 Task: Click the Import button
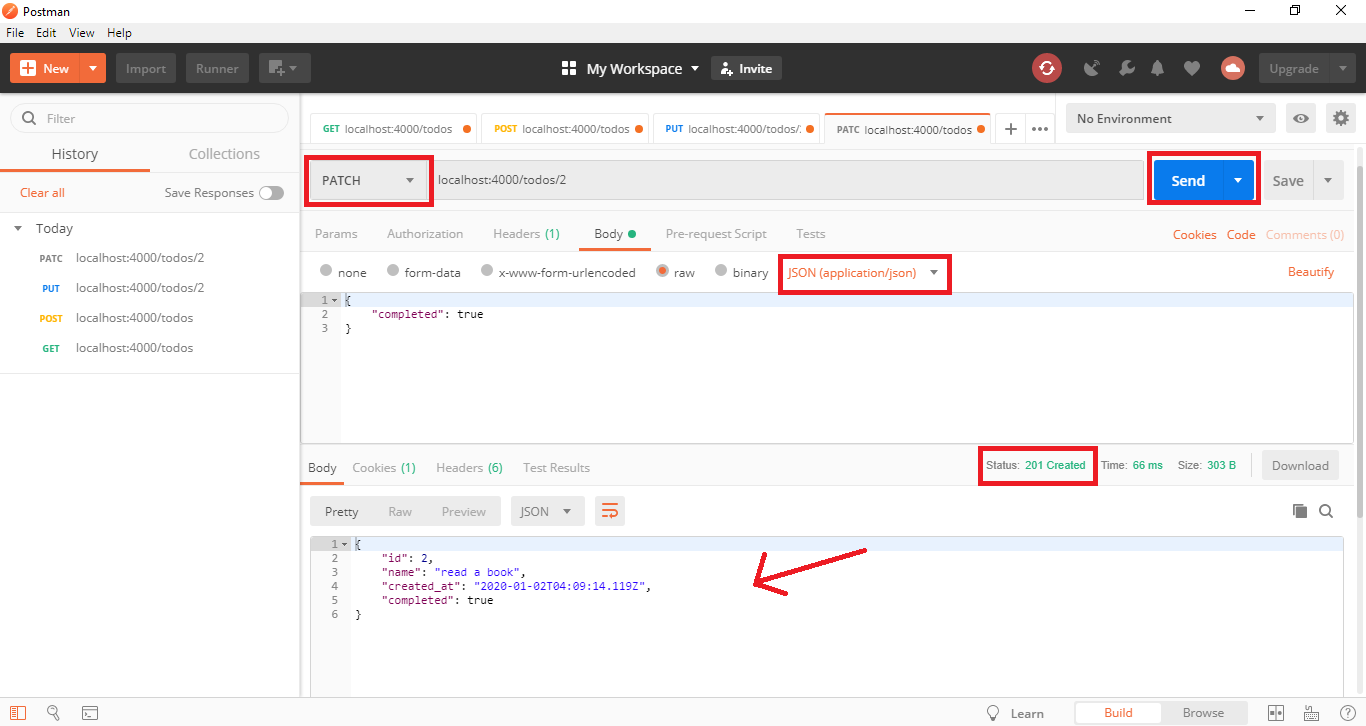pyautogui.click(x=146, y=68)
